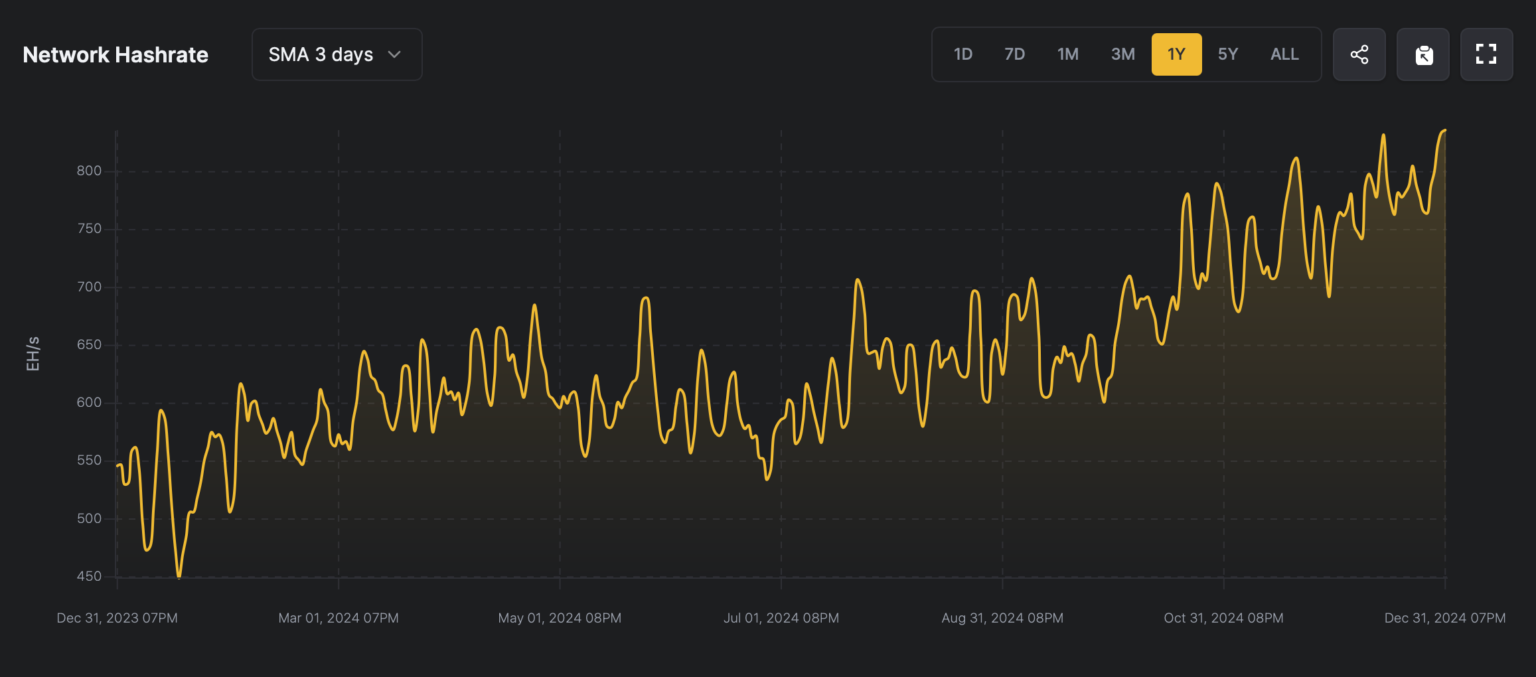Click the EH/s vertical axis label

pyautogui.click(x=33, y=354)
